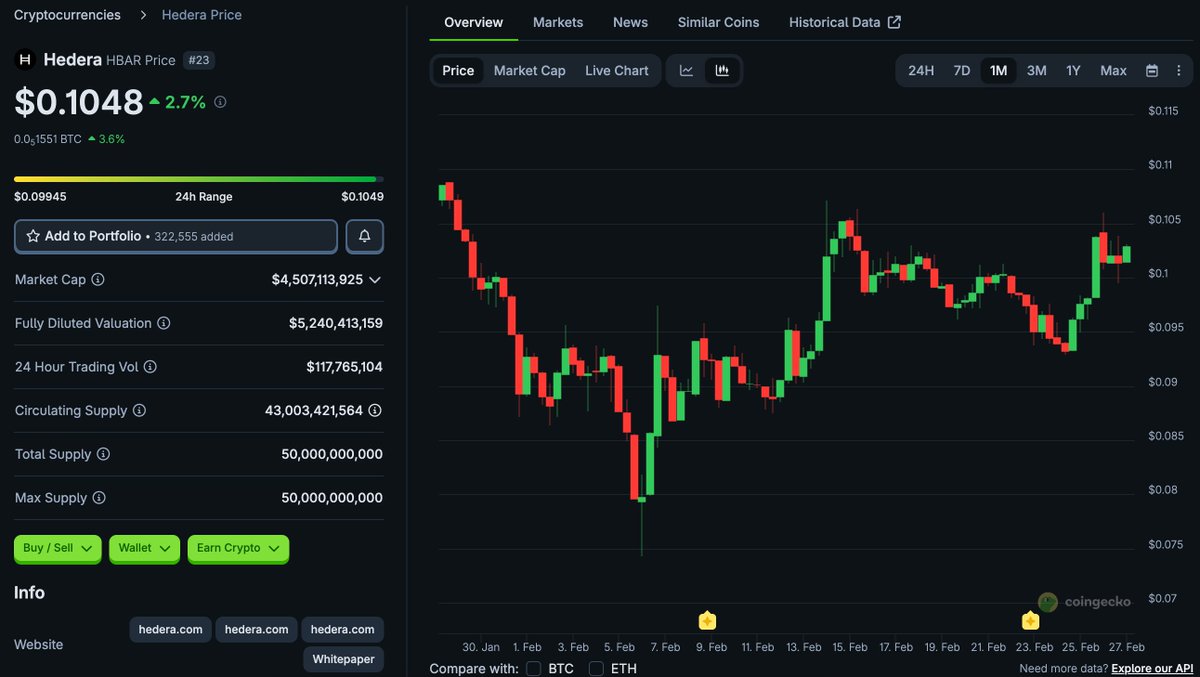Click the info icon next to 43,003,421,564
This screenshot has height=677, width=1200.
pos(375,410)
